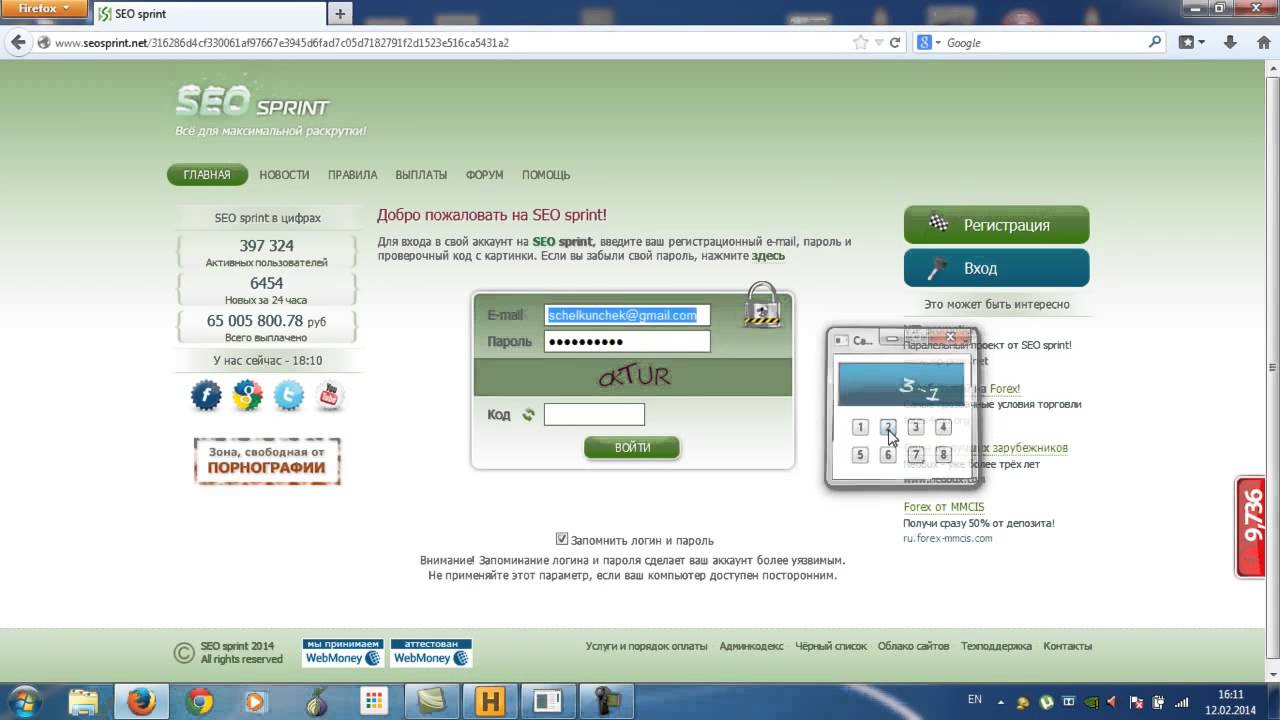Open Техподдержка footer link
Image resolution: width=1280 pixels, height=720 pixels.
click(996, 646)
